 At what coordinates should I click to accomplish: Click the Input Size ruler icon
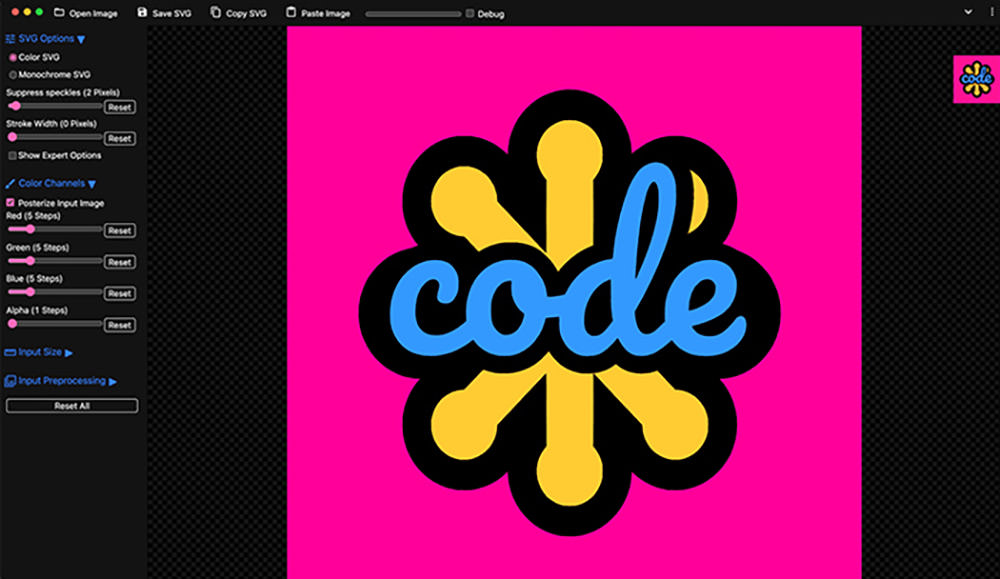tap(10, 352)
